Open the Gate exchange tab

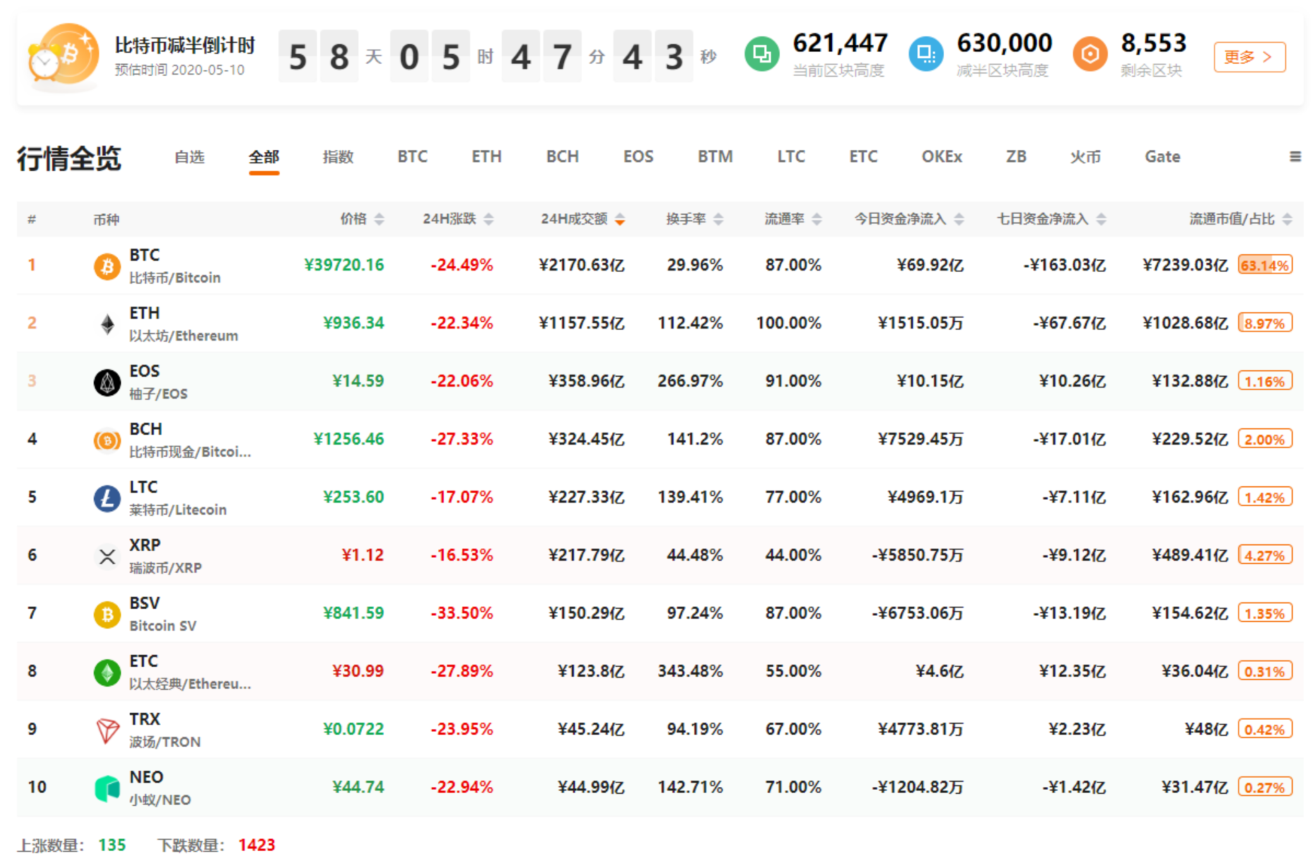(1162, 157)
